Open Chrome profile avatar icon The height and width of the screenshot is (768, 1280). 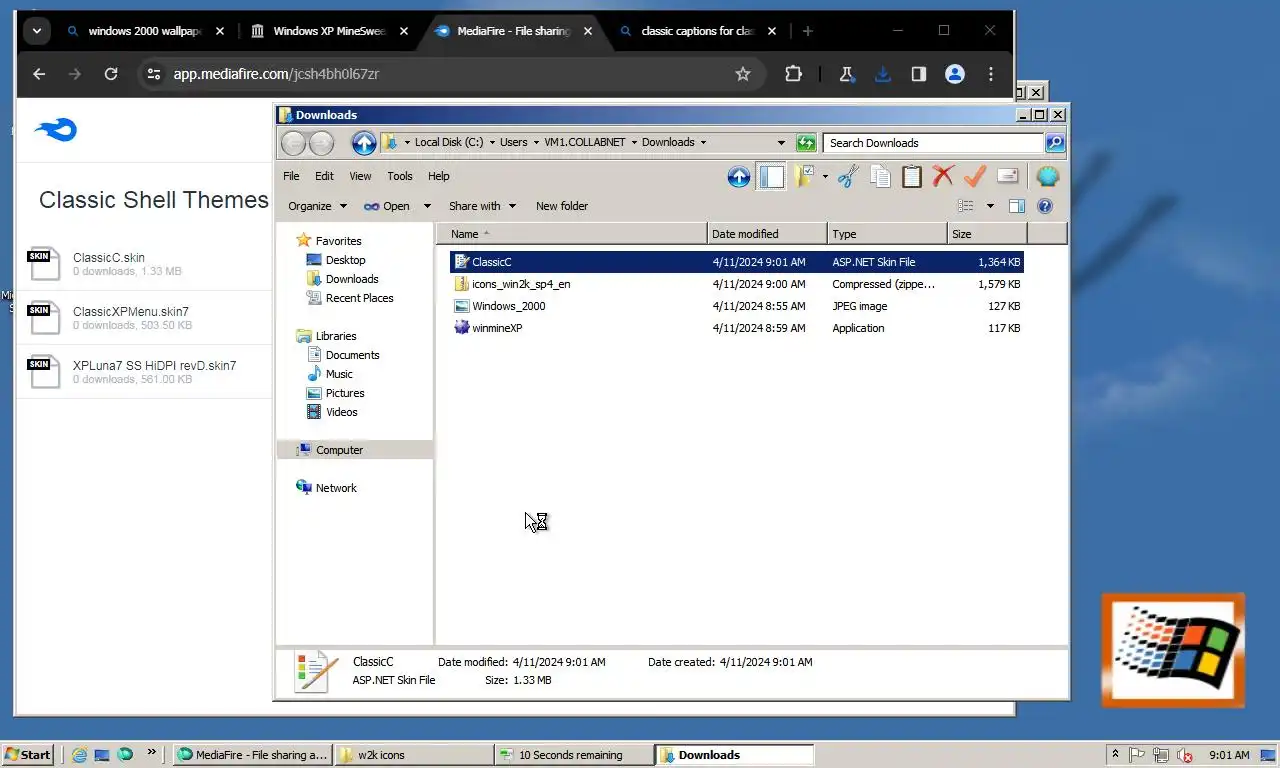(955, 74)
